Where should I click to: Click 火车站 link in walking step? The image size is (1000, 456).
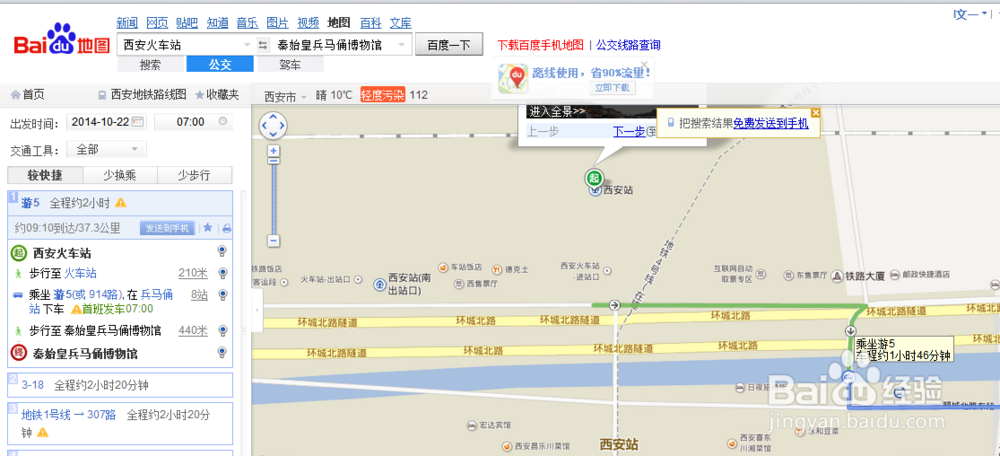coord(80,273)
